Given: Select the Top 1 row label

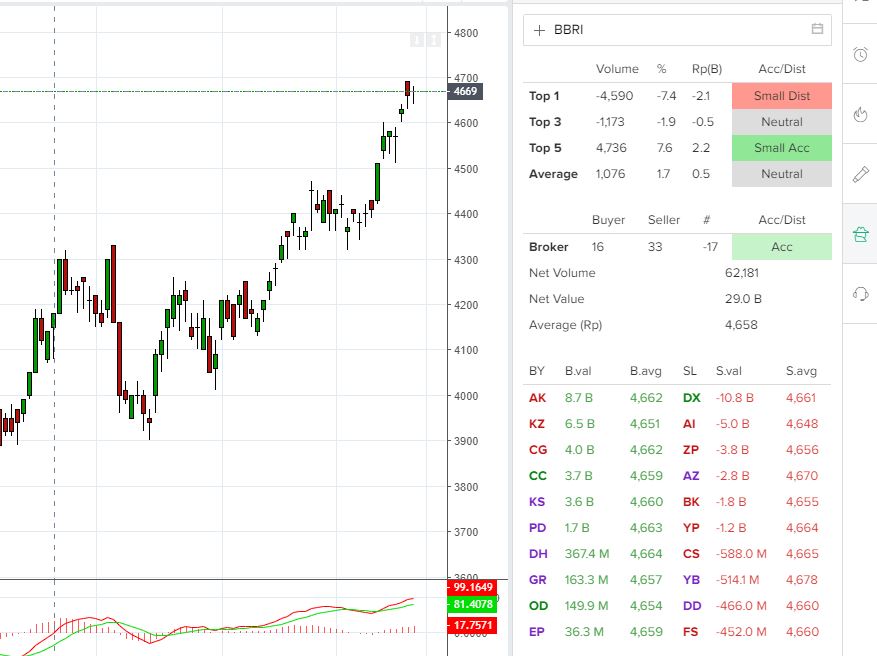Looking at the screenshot, I should pyautogui.click(x=544, y=96).
